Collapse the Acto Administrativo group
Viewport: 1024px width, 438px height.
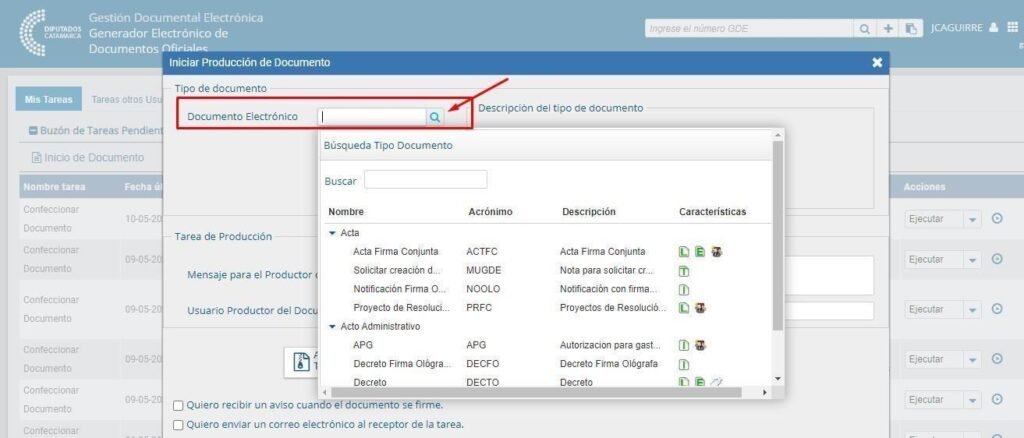tap(332, 326)
